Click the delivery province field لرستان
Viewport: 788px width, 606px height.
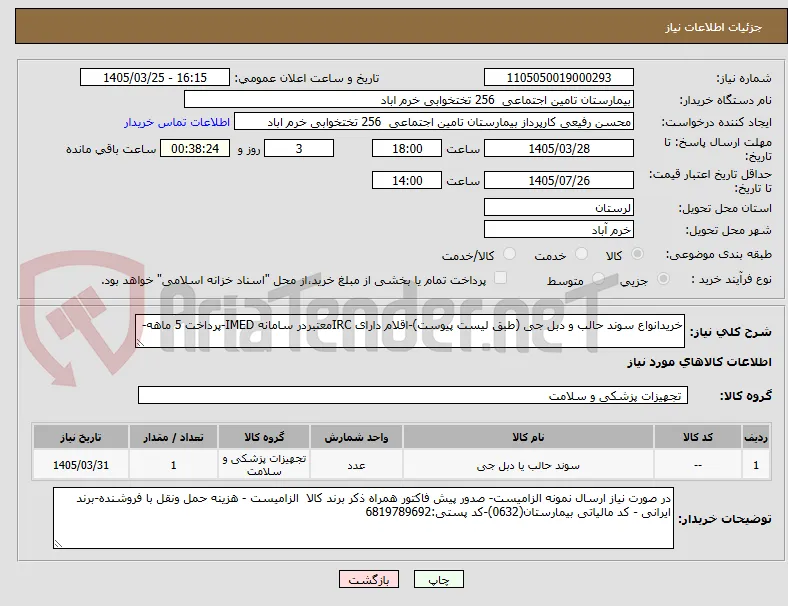(x=559, y=207)
